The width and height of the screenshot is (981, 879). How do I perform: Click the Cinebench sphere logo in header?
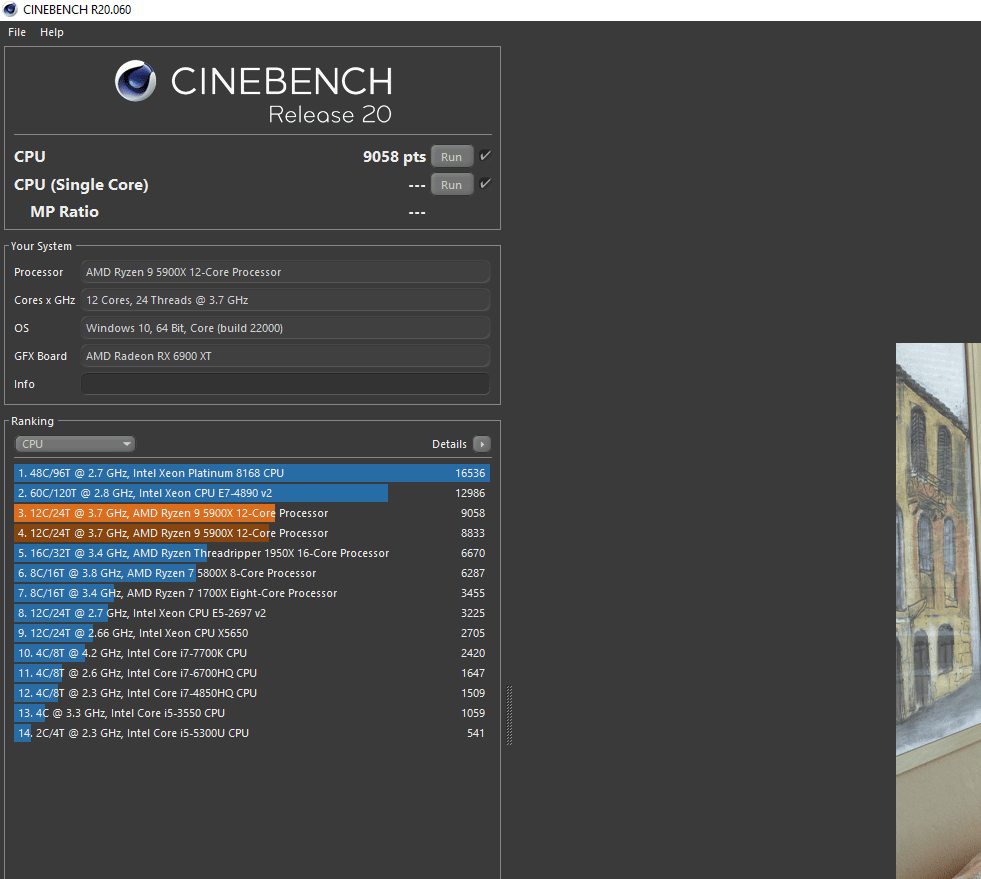[135, 81]
